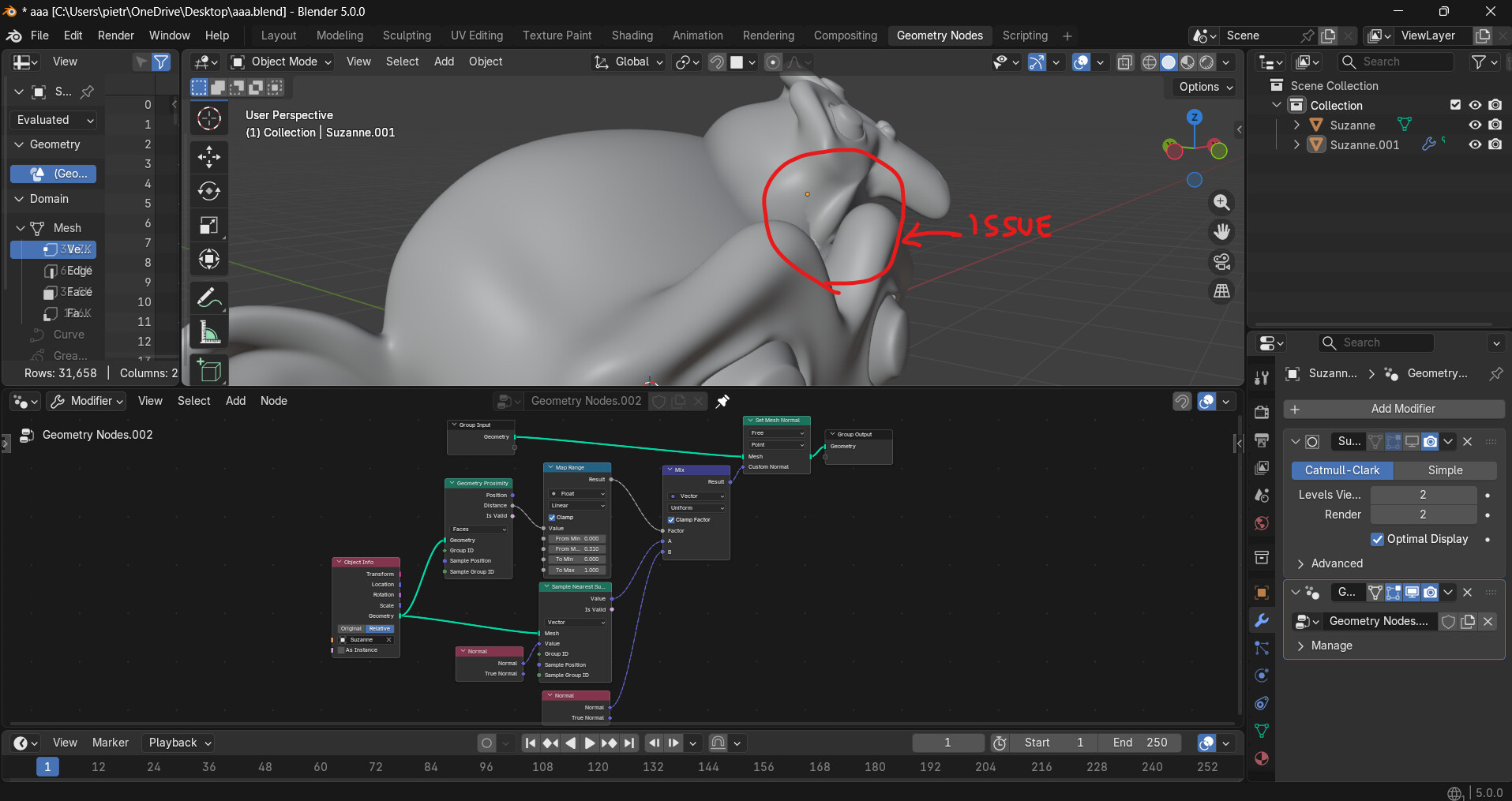Hide Suzanne.001 in viewport via eye icon
This screenshot has width=1512, height=801.
(1475, 144)
